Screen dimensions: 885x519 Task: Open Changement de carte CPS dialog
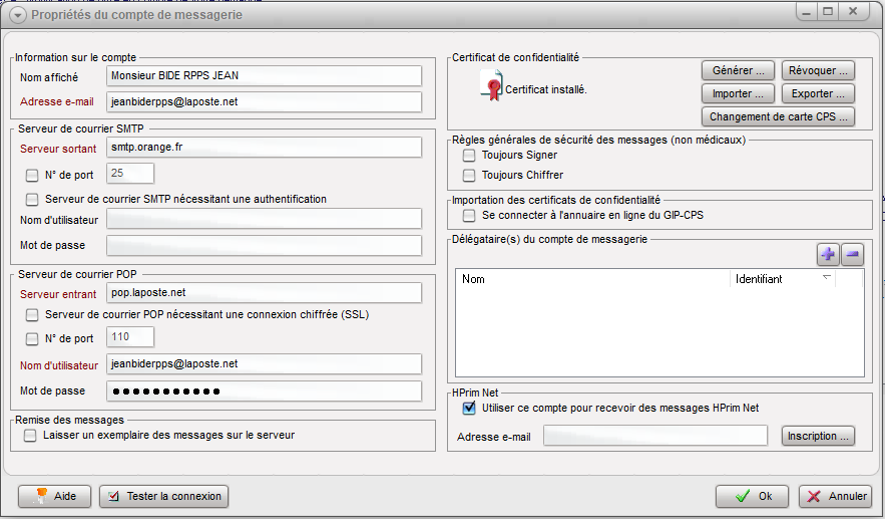pyautogui.click(x=778, y=116)
